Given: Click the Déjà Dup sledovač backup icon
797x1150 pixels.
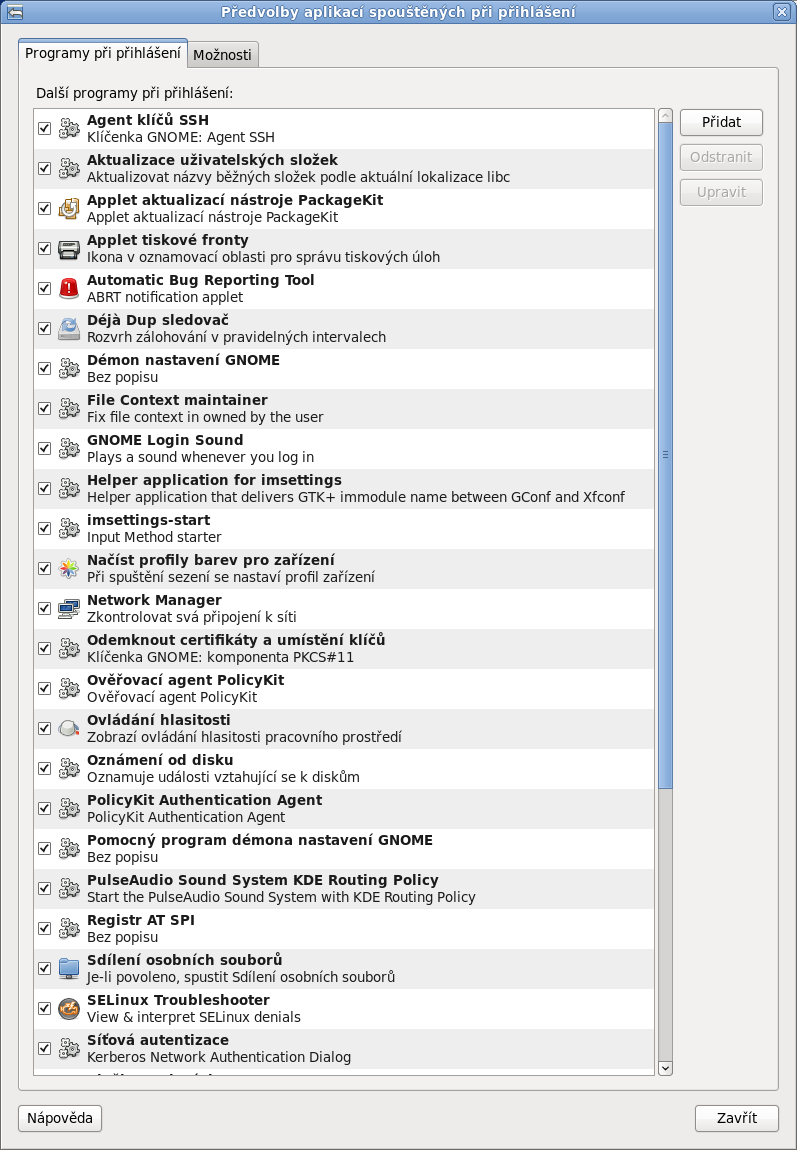Looking at the screenshot, I should point(69,329).
